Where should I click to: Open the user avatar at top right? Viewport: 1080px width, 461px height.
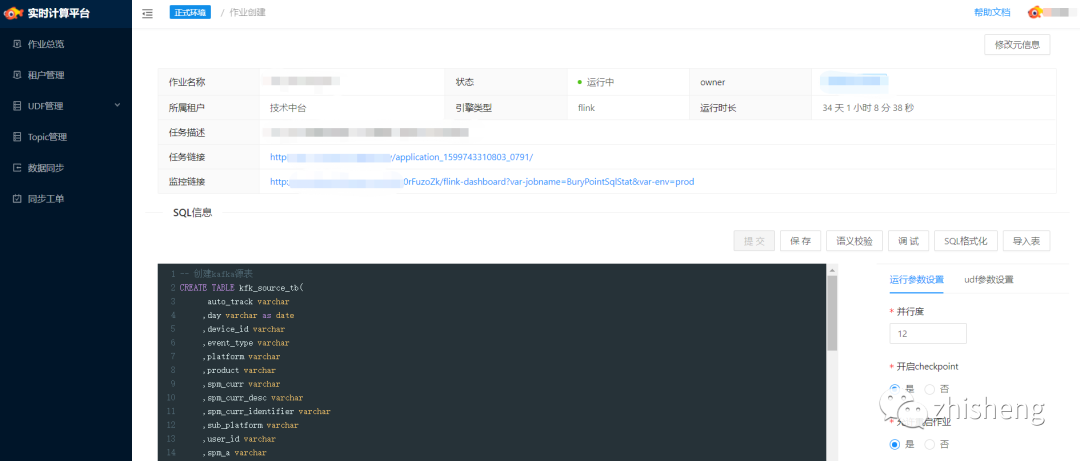pyautogui.click(x=1035, y=12)
